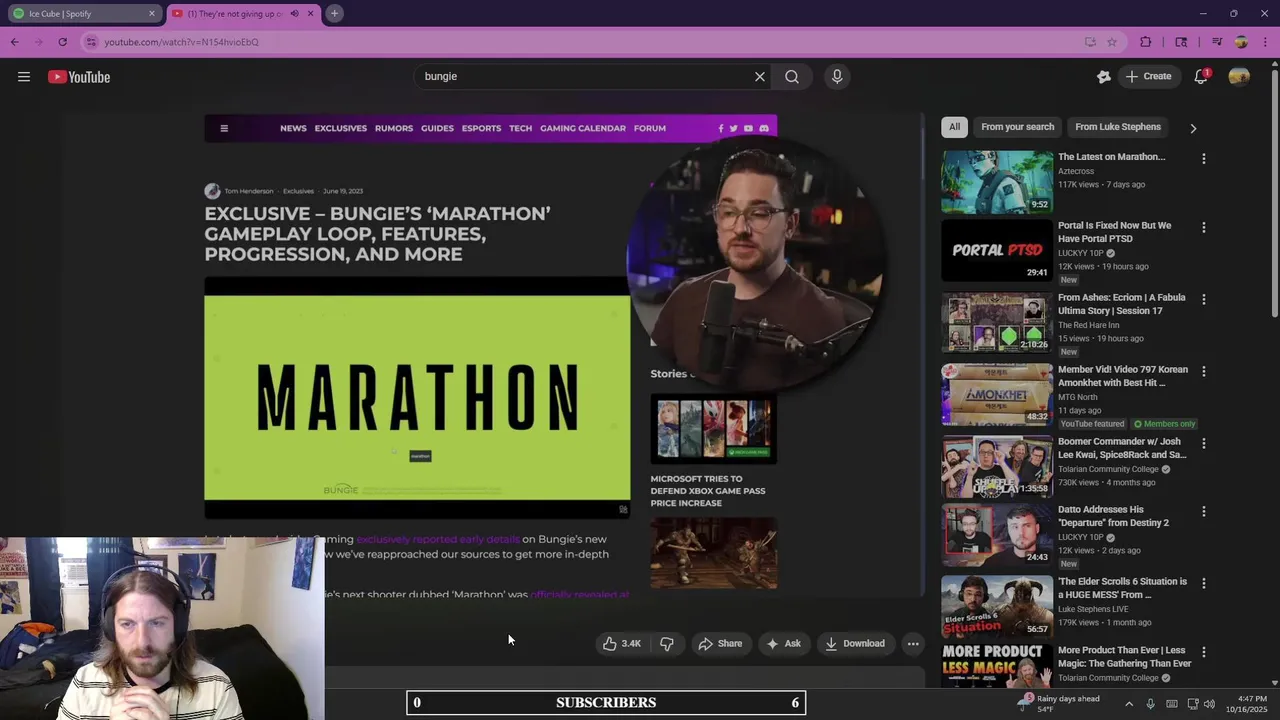This screenshot has width=1280, height=720.
Task: Open the browser profile avatar
Action: point(1241,42)
